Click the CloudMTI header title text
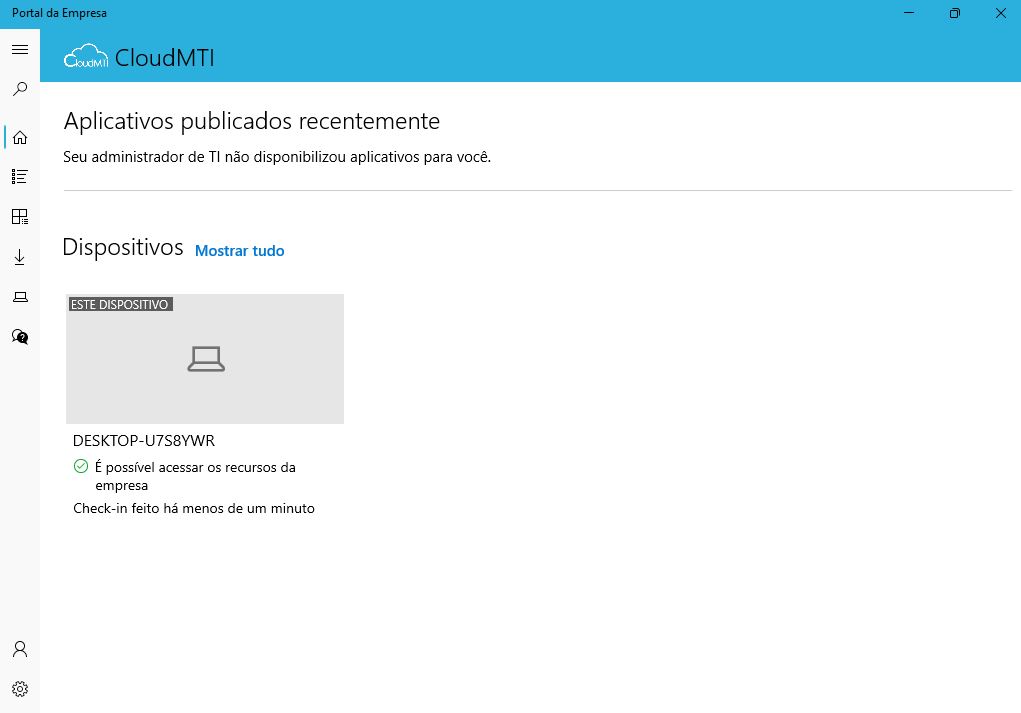The height and width of the screenshot is (713, 1021). (165, 58)
